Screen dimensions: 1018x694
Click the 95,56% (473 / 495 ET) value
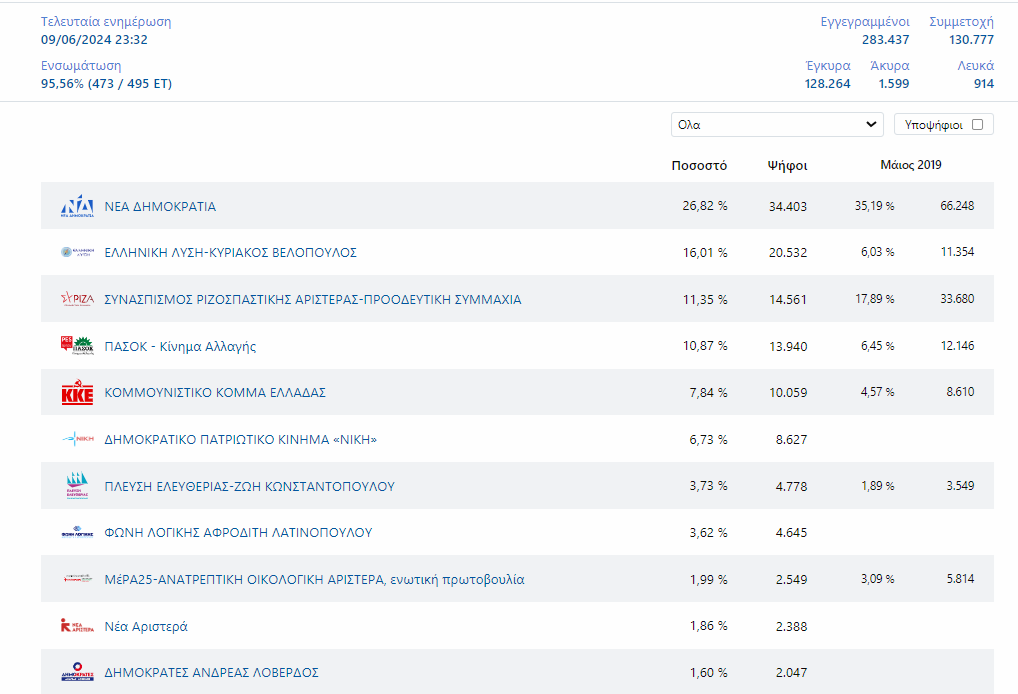point(106,84)
